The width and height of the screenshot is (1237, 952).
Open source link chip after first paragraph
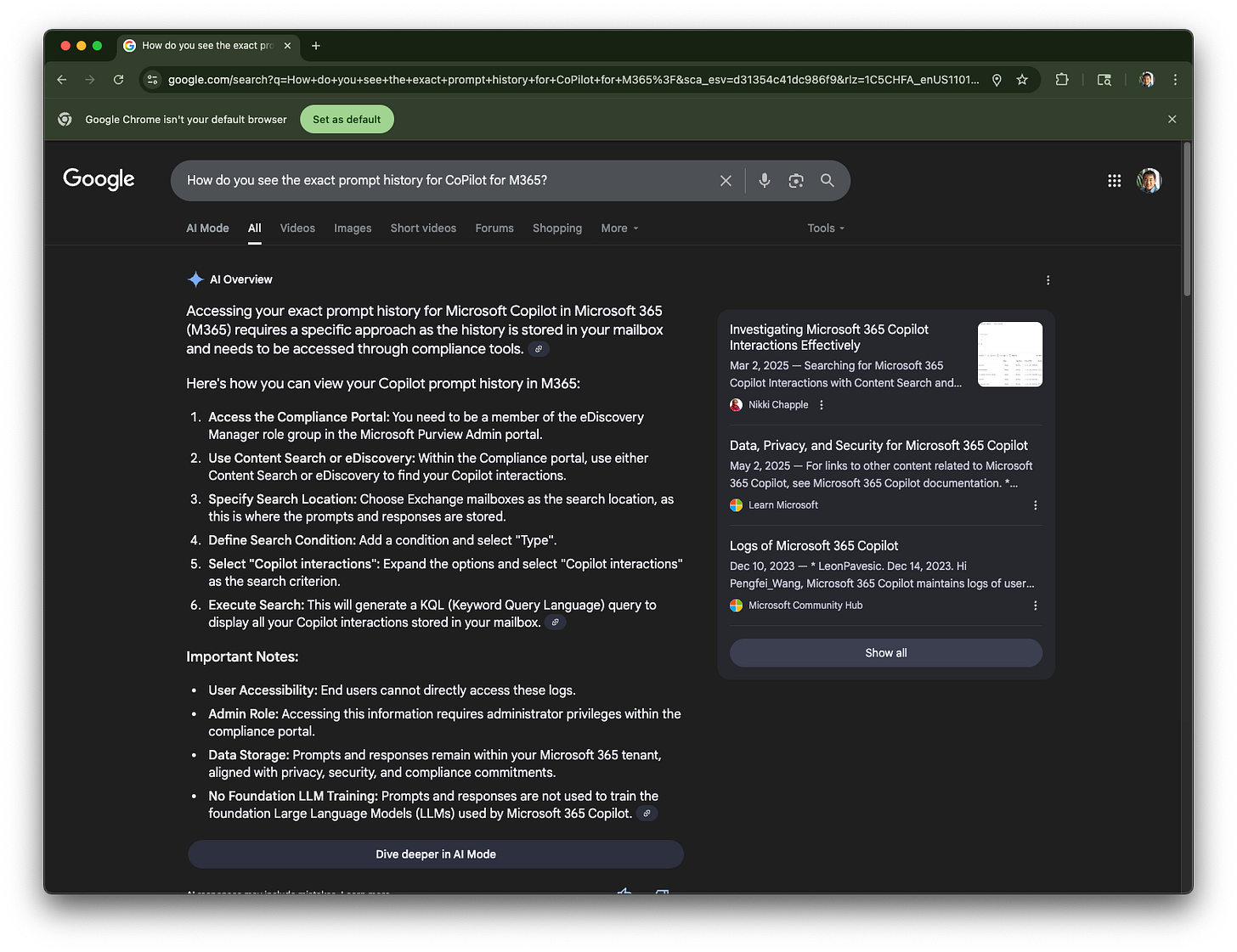click(539, 349)
